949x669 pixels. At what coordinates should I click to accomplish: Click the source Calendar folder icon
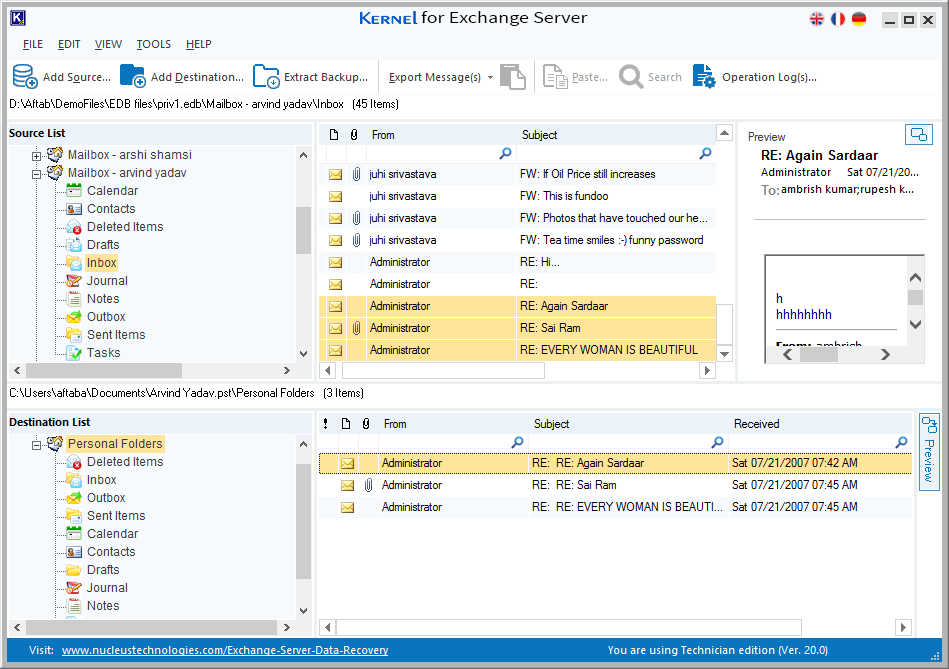[x=74, y=191]
